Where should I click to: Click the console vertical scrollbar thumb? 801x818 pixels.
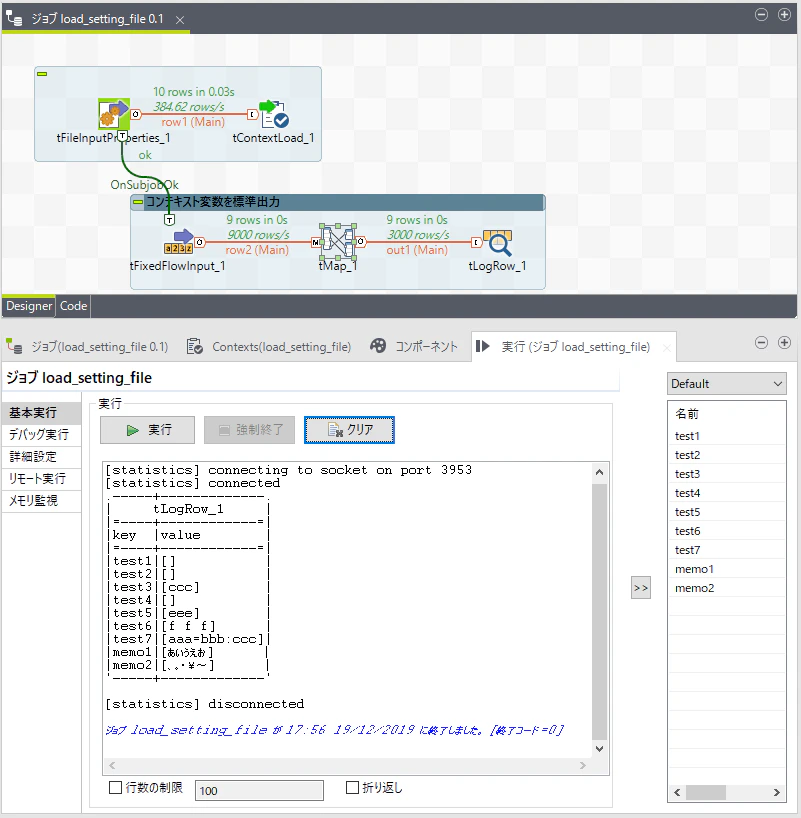600,611
